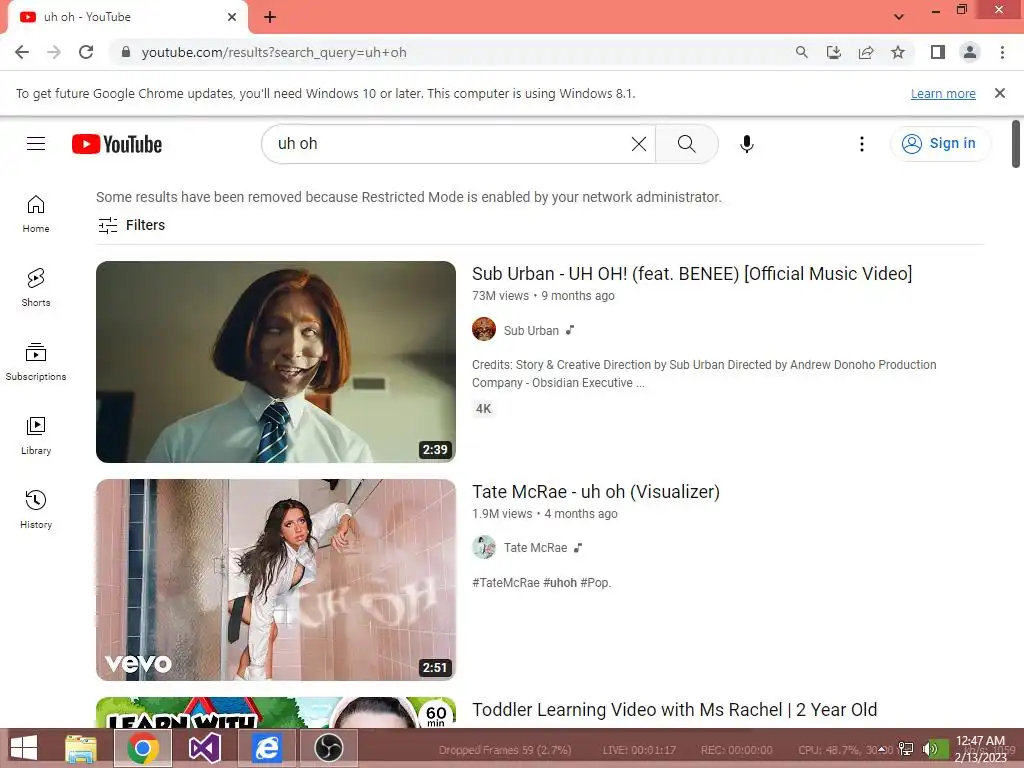Click #TateMcRae #uhoh #Pop hashtag description
This screenshot has width=1024, height=768.
pos(541,583)
